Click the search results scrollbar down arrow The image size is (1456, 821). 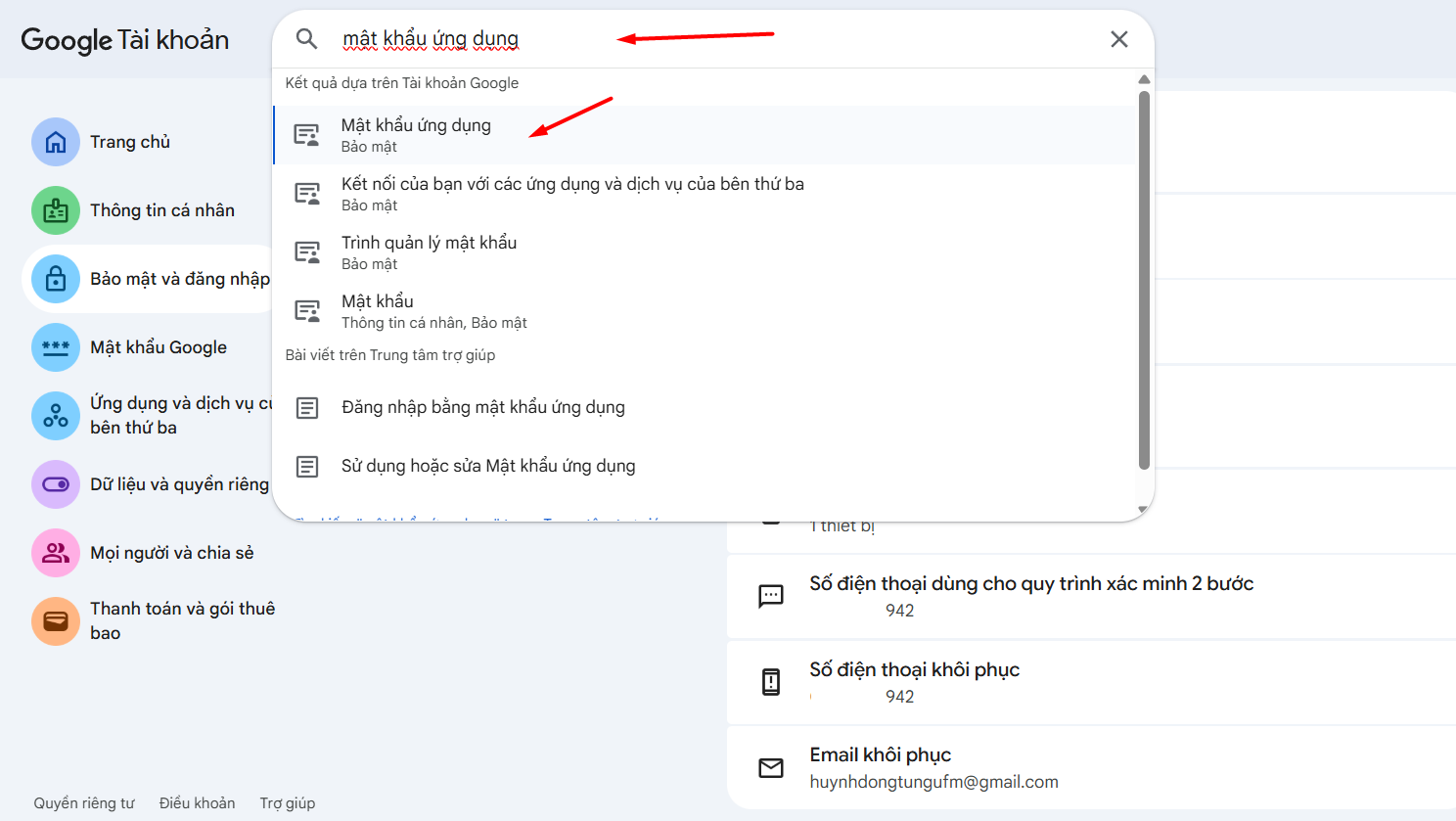click(1144, 509)
